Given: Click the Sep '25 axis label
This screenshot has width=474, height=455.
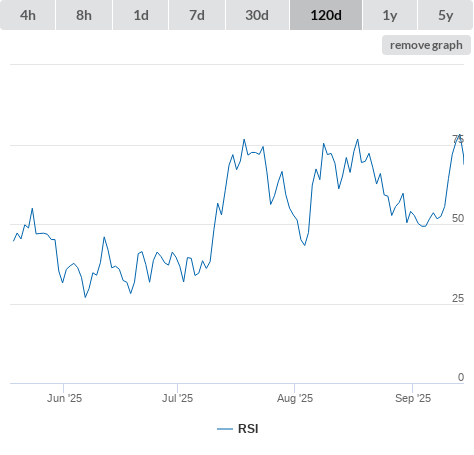Looking at the screenshot, I should tap(413, 398).
